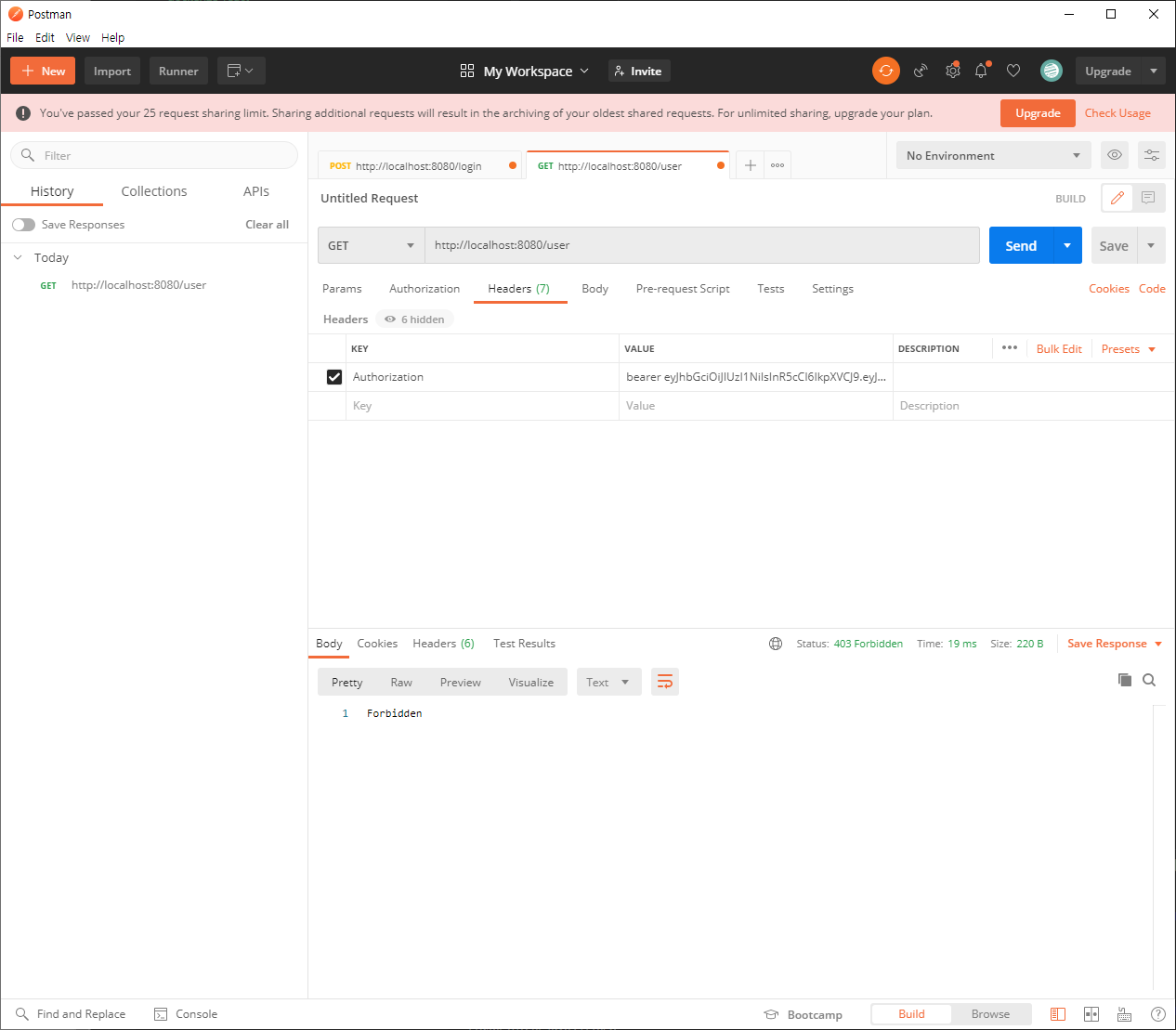Switch to the APIs tab
This screenshot has width=1176, height=1030.
click(256, 191)
